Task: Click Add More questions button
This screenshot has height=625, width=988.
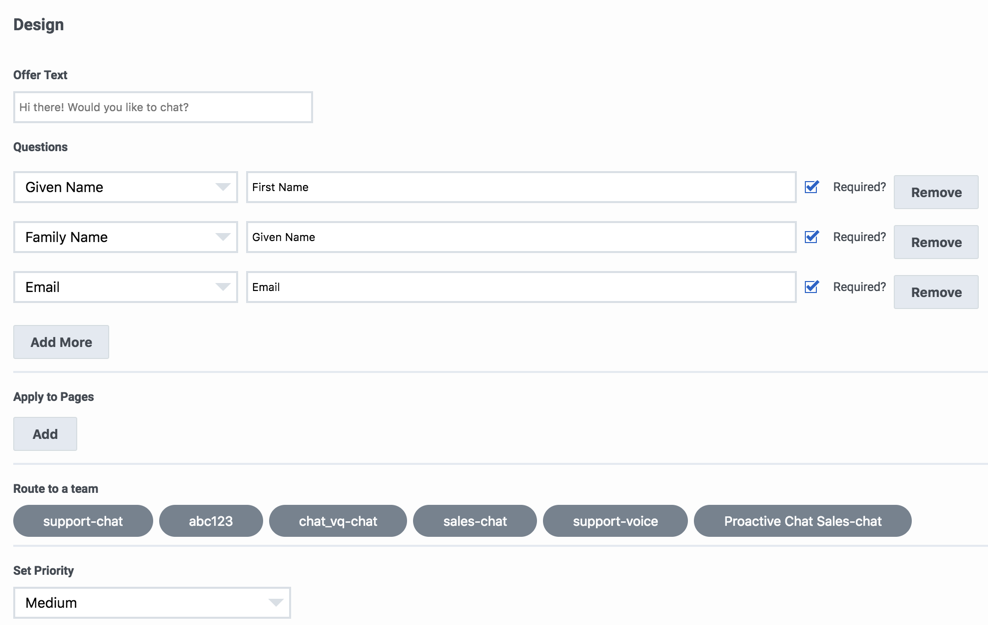Action: pos(61,342)
